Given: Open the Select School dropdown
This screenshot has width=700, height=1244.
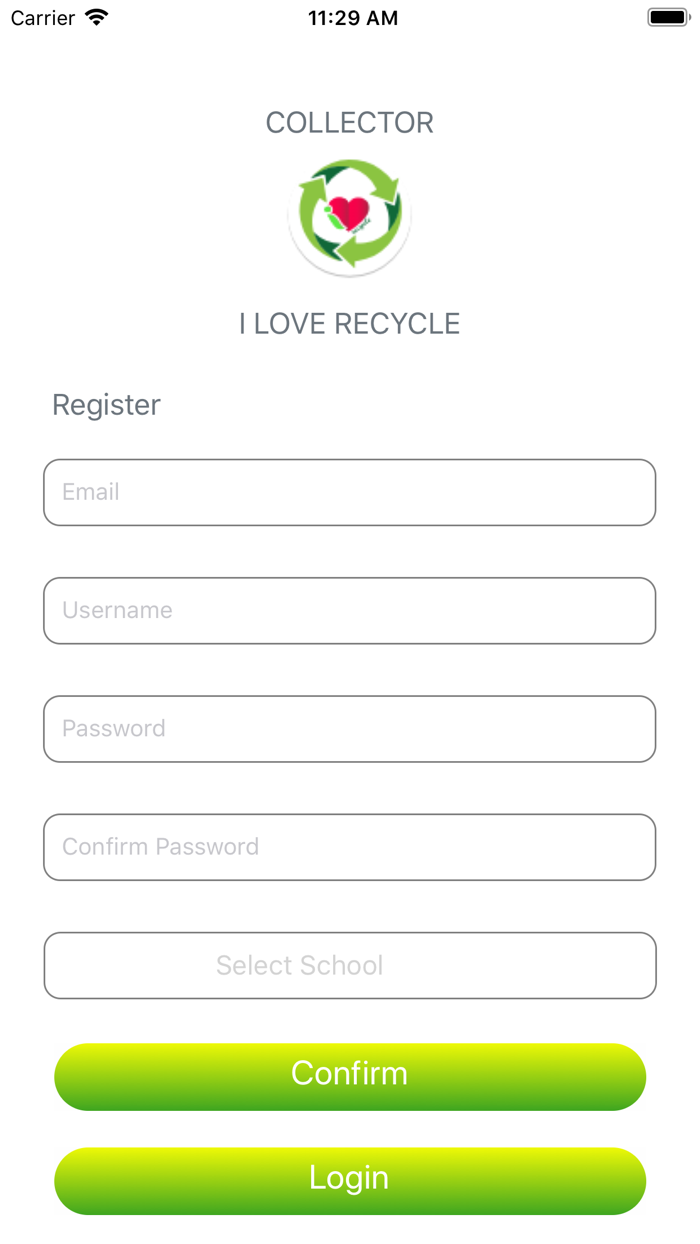Looking at the screenshot, I should (x=349, y=965).
